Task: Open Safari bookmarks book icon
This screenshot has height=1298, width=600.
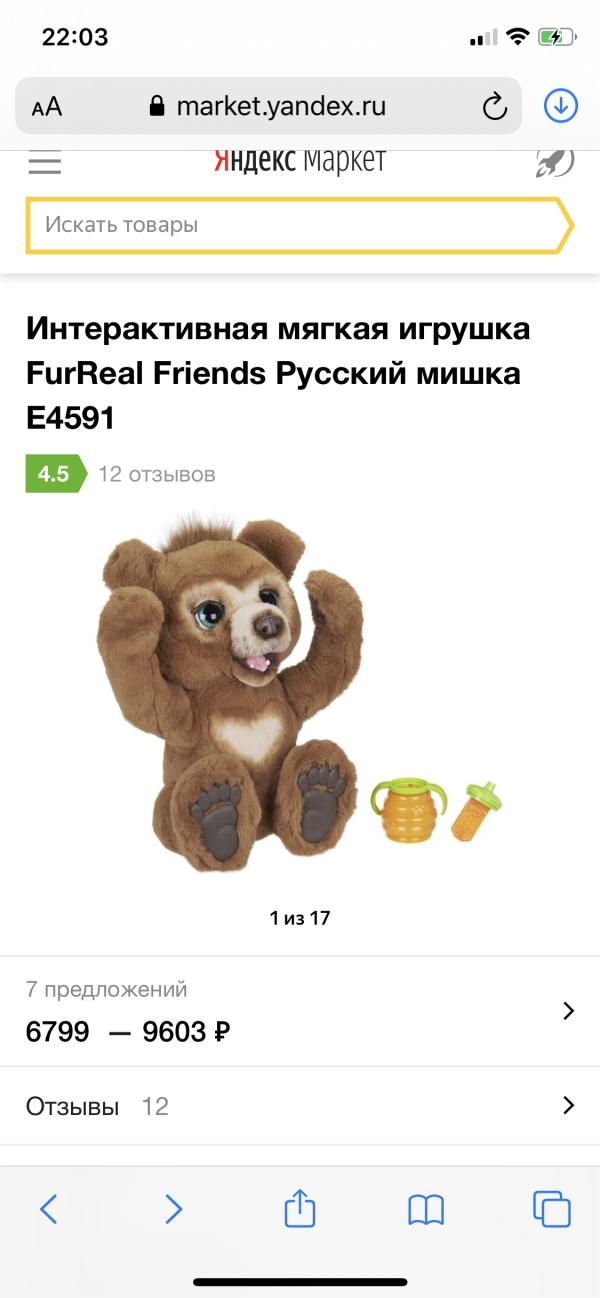Action: [x=426, y=1210]
